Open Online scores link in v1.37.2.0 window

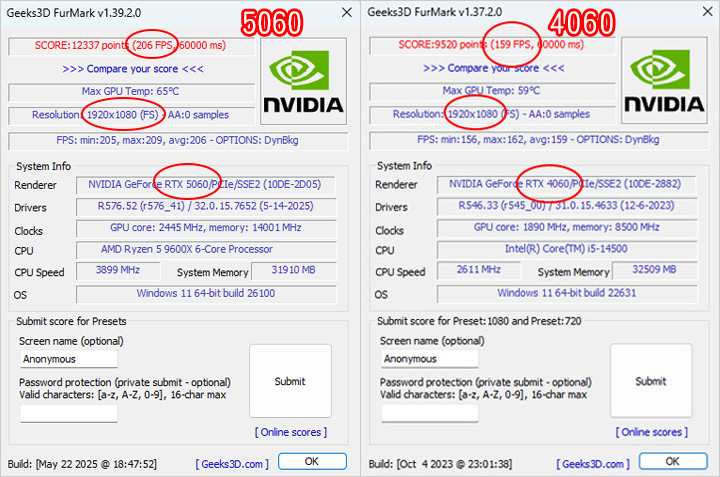[x=652, y=432]
